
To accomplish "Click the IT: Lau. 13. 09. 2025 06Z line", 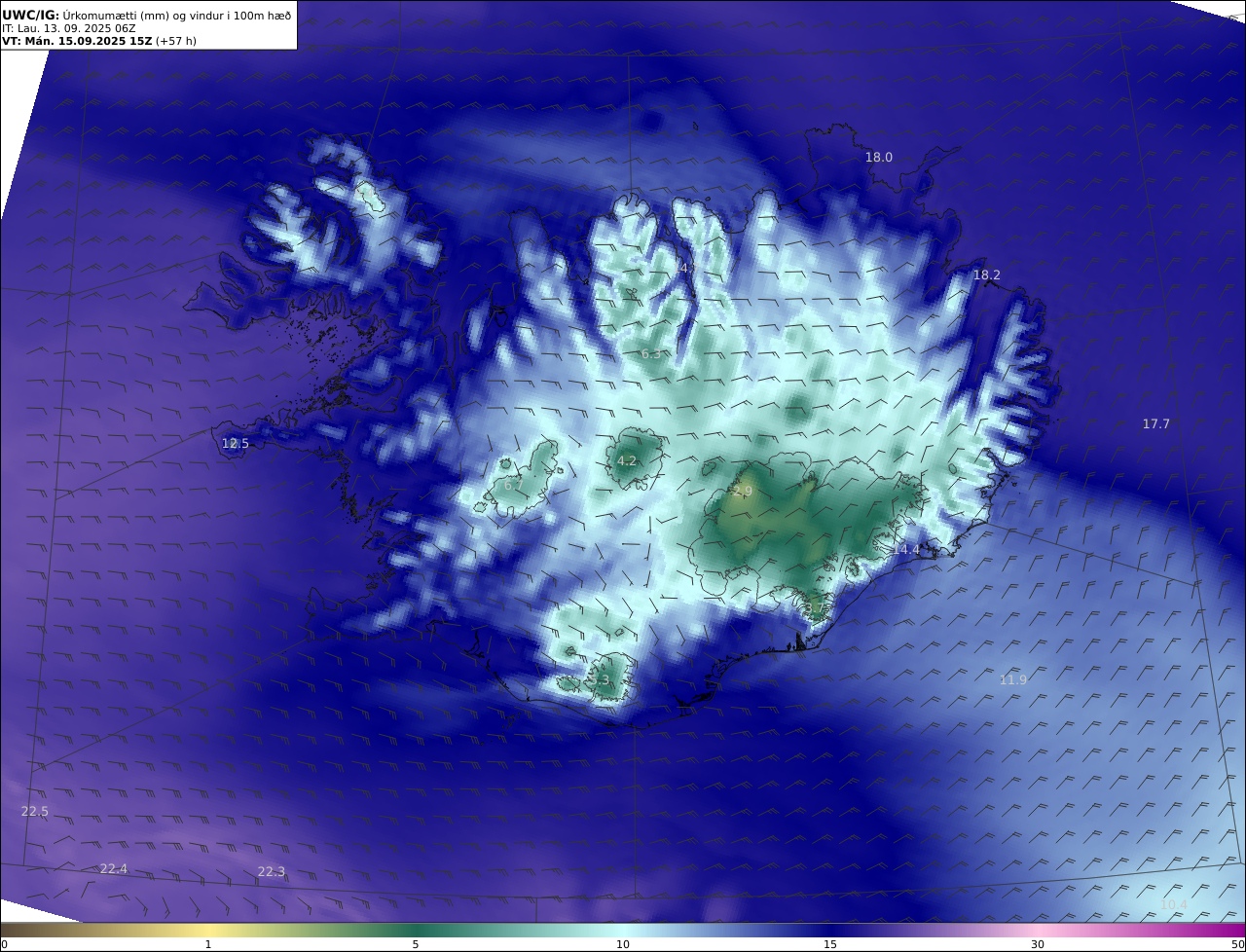I will pyautogui.click(x=68, y=28).
